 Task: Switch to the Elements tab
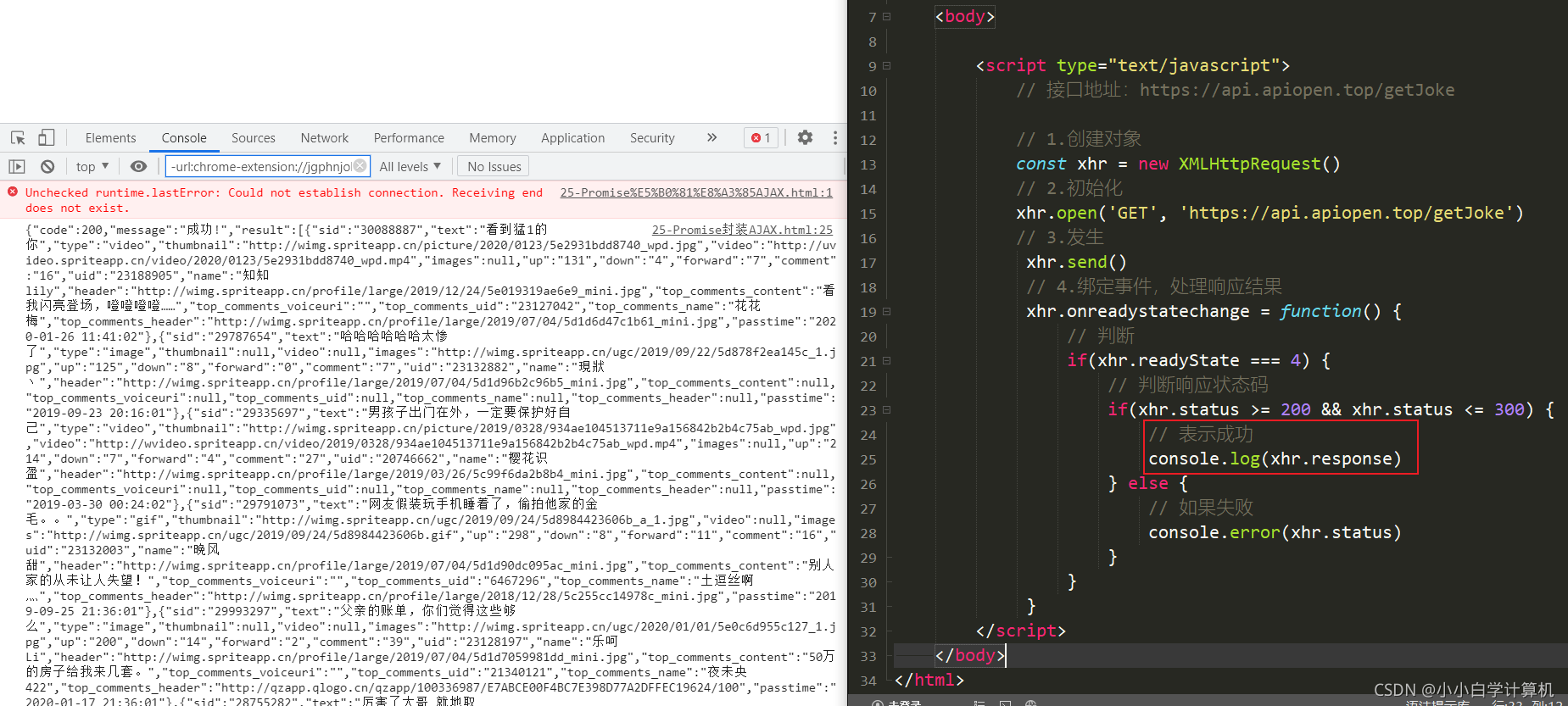110,138
